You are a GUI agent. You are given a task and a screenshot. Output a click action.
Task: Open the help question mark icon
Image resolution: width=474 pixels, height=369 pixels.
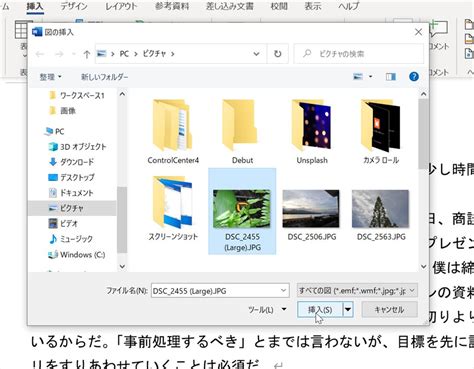tap(414, 77)
